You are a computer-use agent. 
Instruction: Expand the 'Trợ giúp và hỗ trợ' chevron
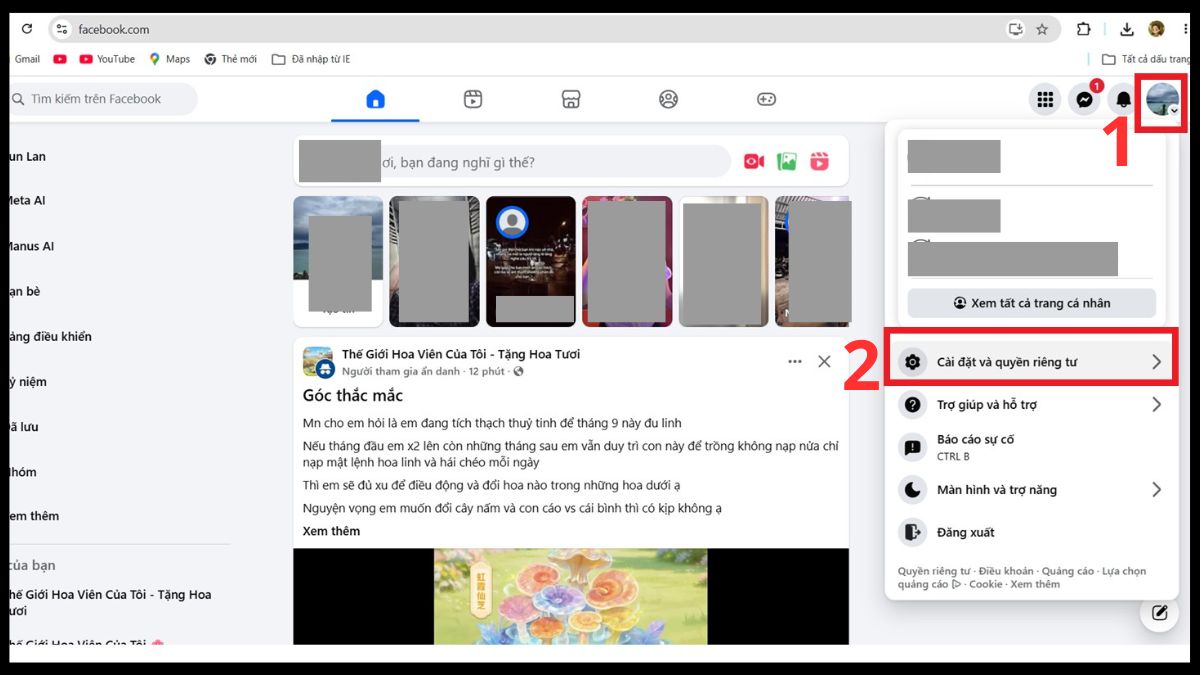(x=1157, y=405)
